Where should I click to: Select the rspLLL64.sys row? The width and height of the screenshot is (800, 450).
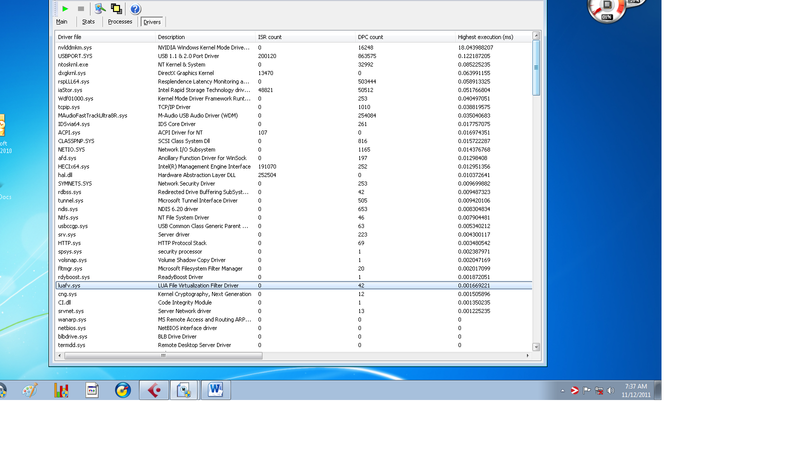tap(293, 82)
